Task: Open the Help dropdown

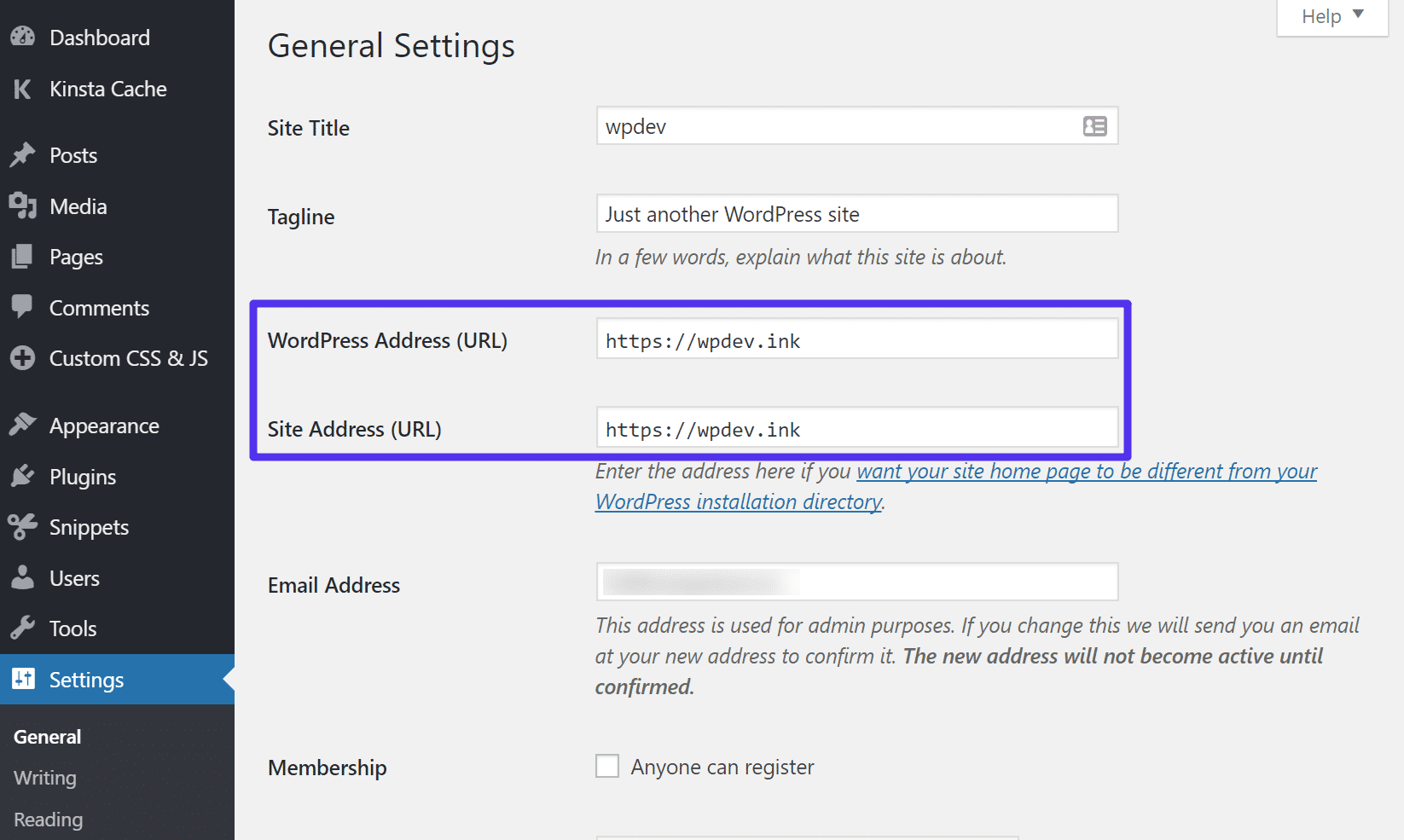Action: point(1330,15)
